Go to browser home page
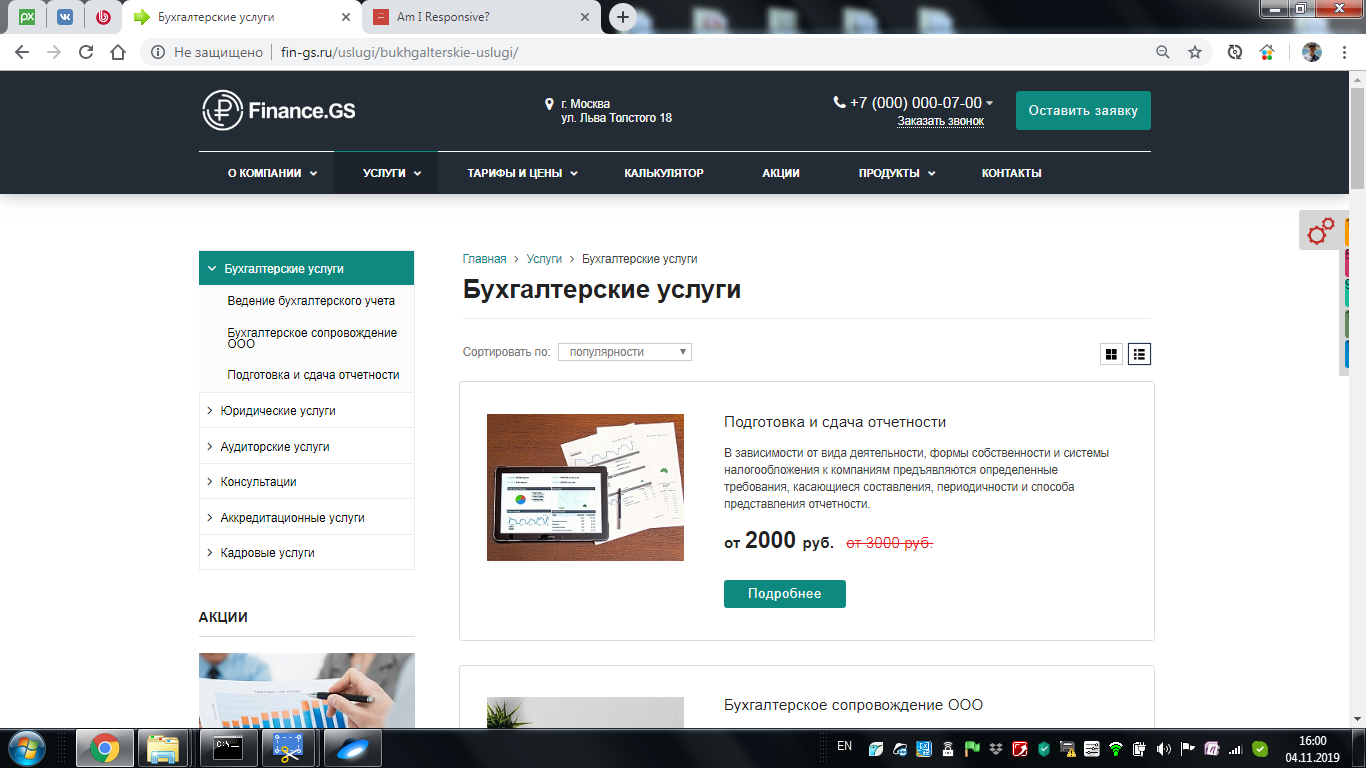Screen dimensions: 1366x768 pos(118,52)
